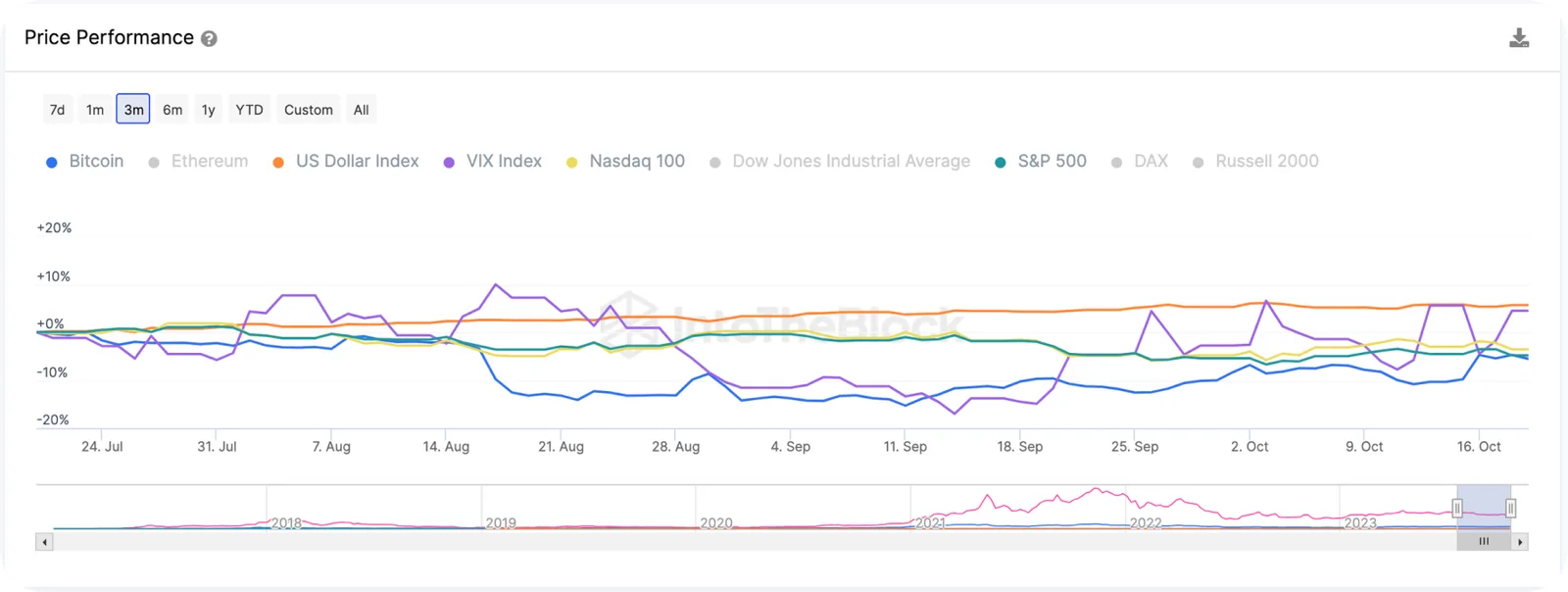Download the Price Performance chart data
Image resolution: width=1568 pixels, height=592 pixels.
[x=1519, y=38]
